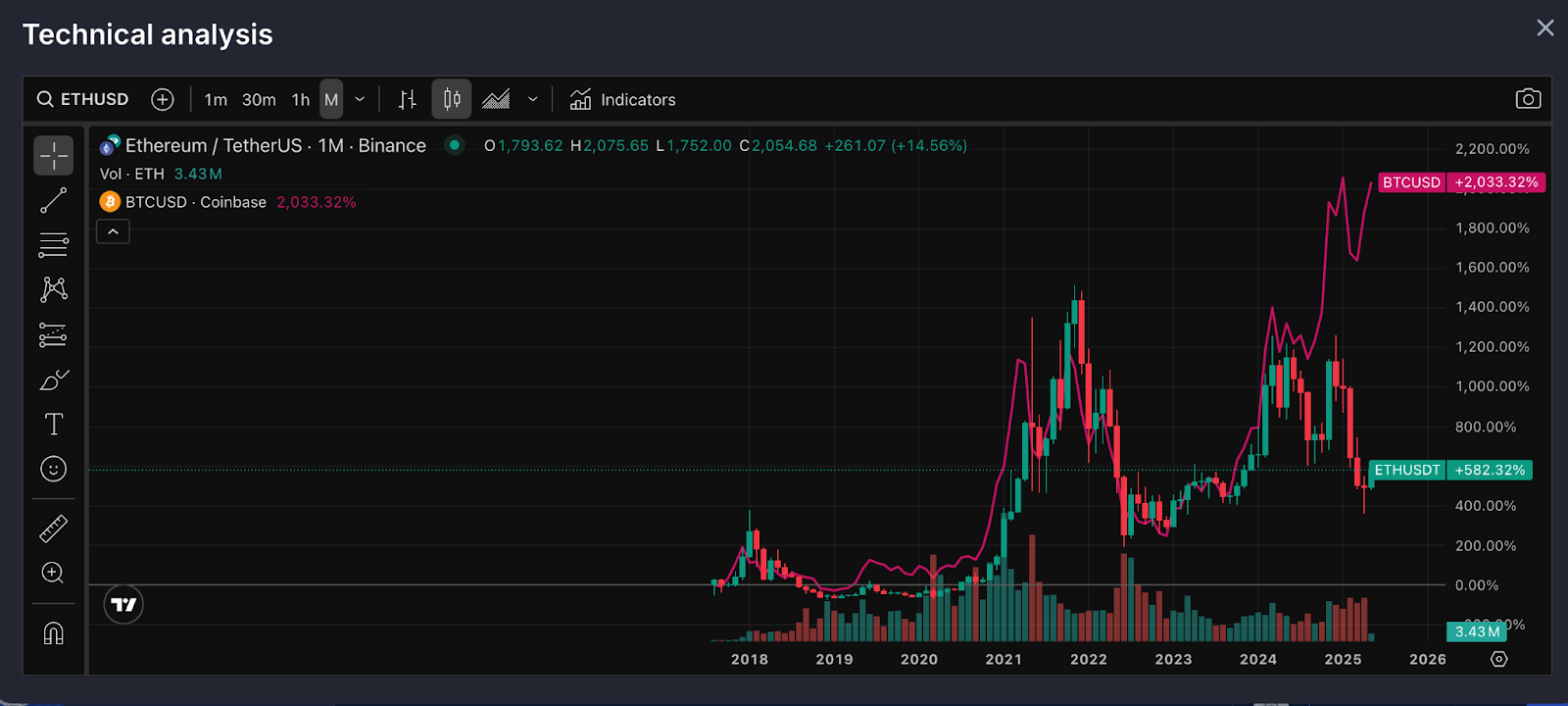The width and height of the screenshot is (1568, 706).
Task: Click the BTCUSD · Coinbase legend
Action: point(196,202)
